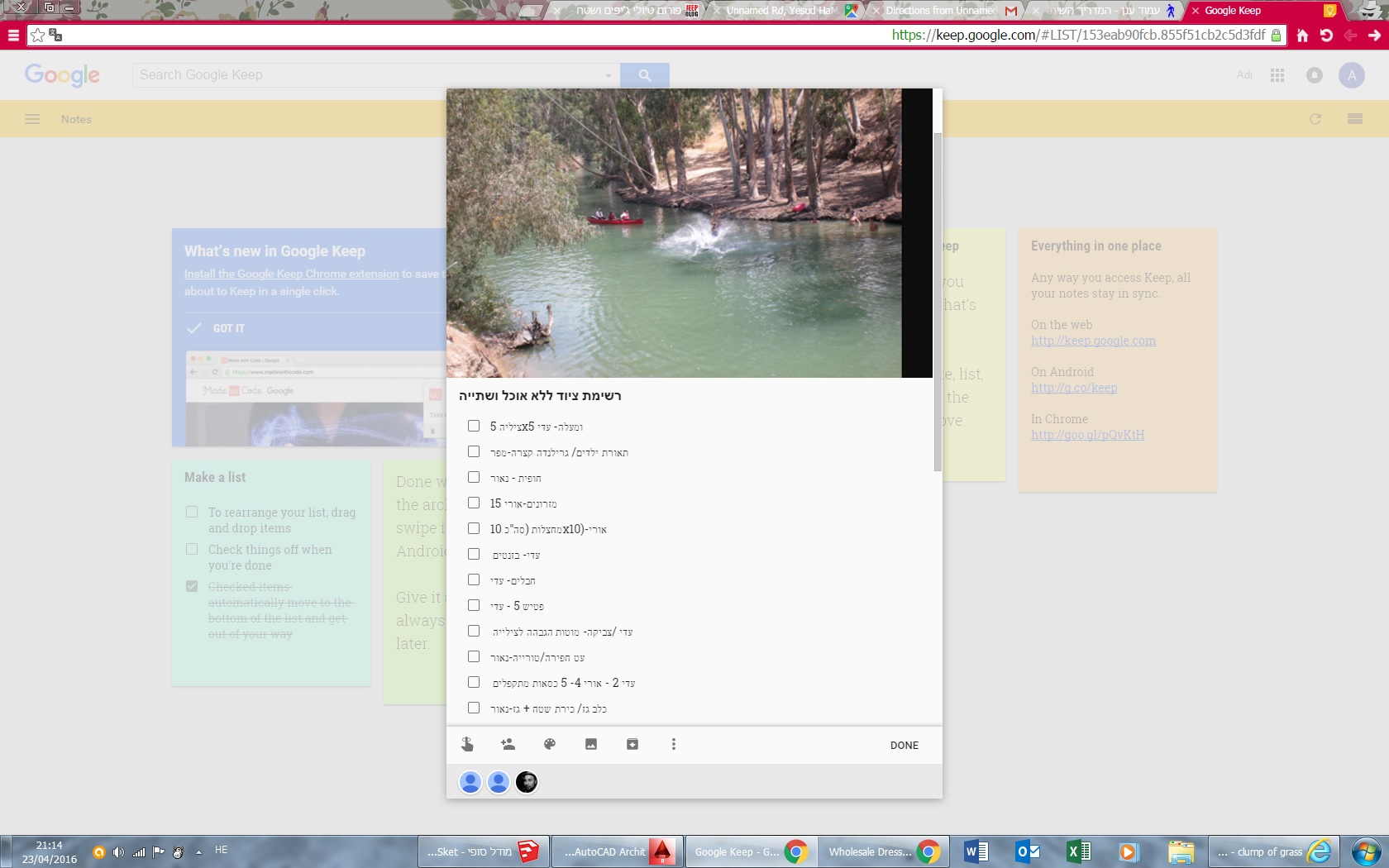Expand the search options dropdown arrow
The width and height of the screenshot is (1389, 868).
click(x=609, y=75)
